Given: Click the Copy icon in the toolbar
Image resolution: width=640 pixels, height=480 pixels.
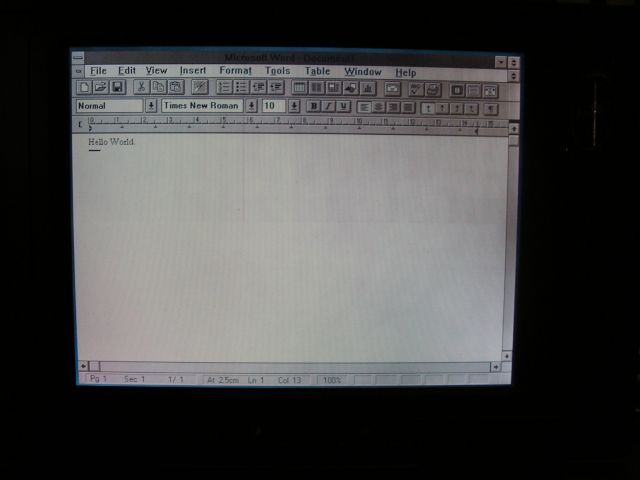Looking at the screenshot, I should [x=158, y=87].
